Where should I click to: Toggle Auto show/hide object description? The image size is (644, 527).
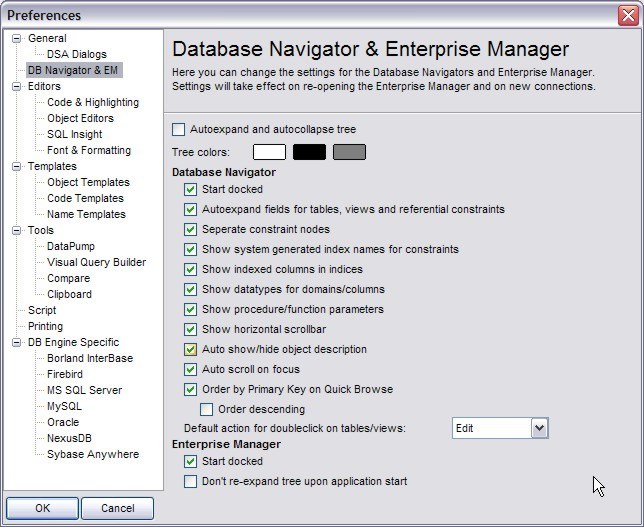[190, 350]
